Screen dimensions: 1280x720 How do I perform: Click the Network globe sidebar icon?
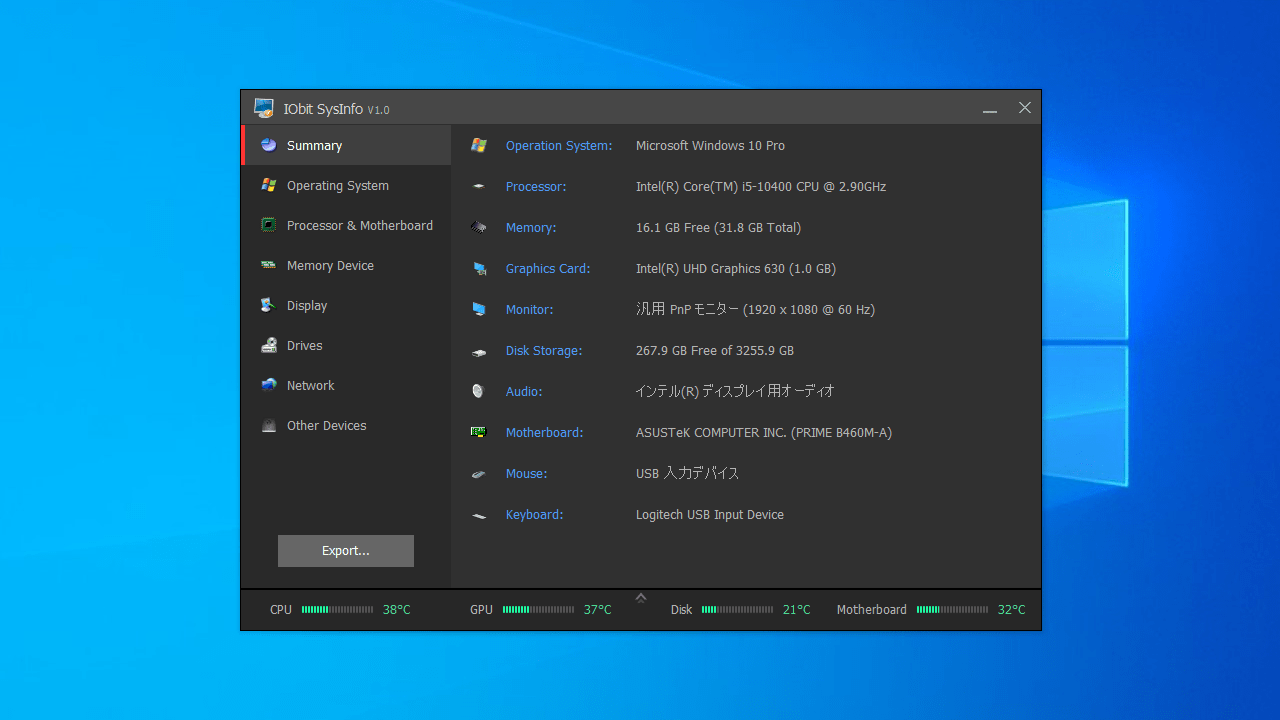click(269, 385)
